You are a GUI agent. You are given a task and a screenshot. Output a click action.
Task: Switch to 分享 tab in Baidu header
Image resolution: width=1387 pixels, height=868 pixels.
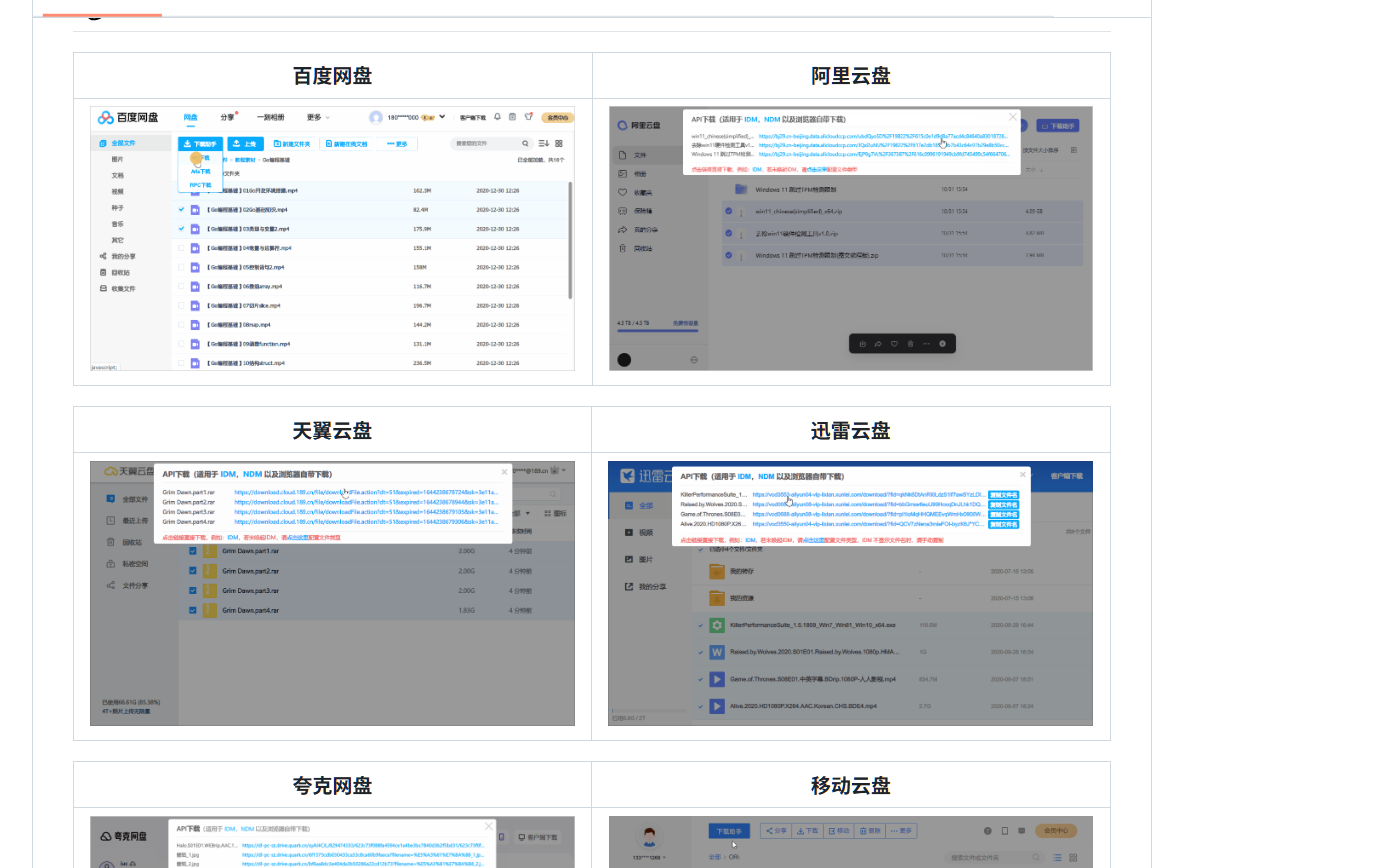pos(228,117)
